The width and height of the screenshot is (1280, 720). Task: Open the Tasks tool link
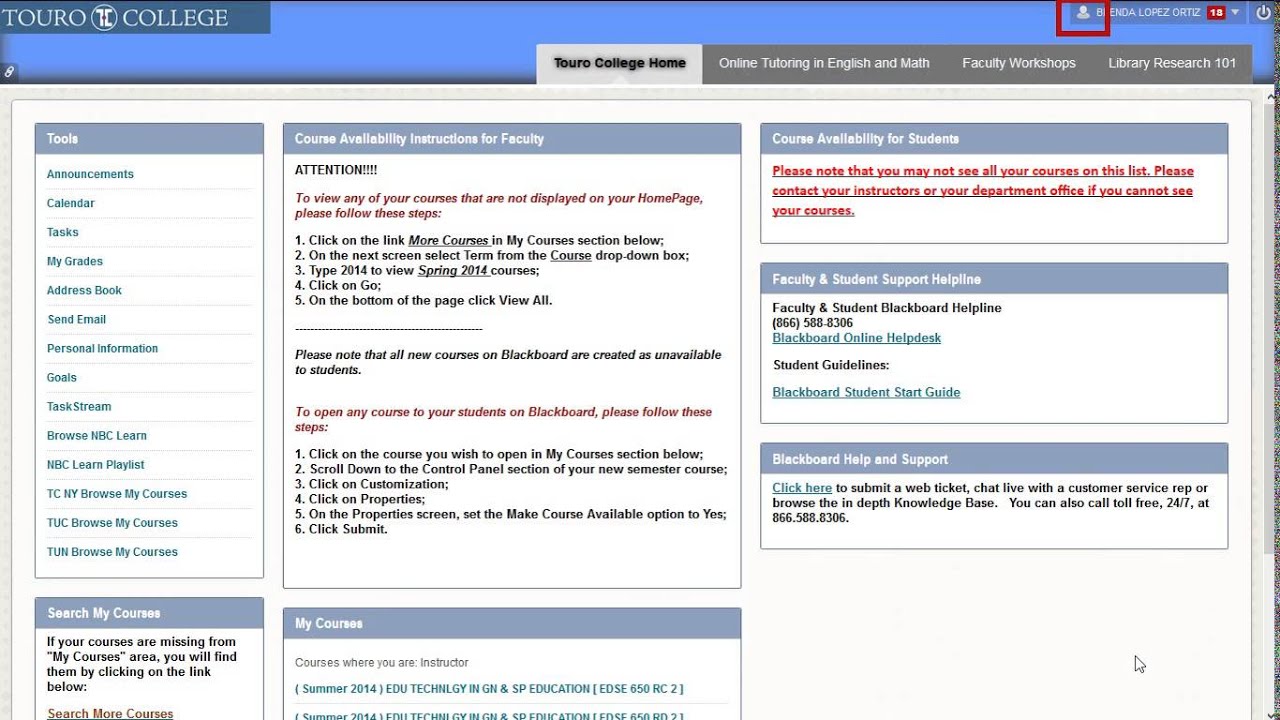(63, 232)
